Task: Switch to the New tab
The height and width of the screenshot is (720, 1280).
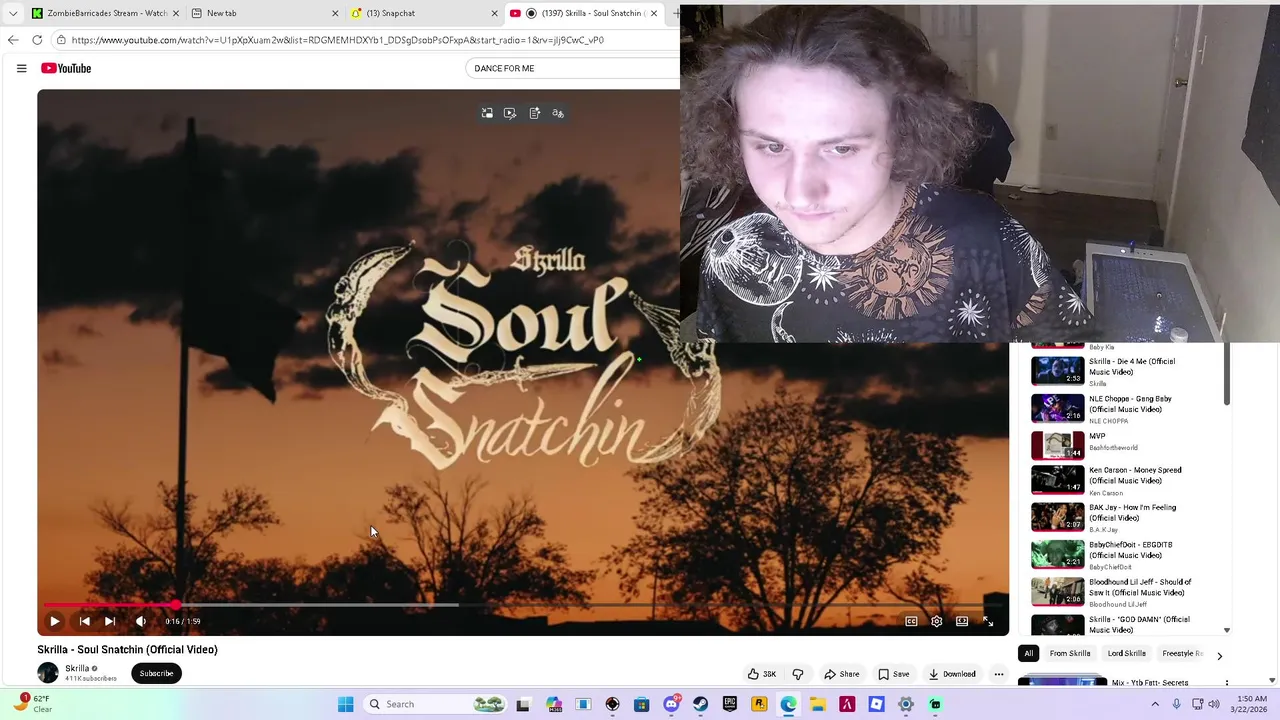Action: [264, 13]
